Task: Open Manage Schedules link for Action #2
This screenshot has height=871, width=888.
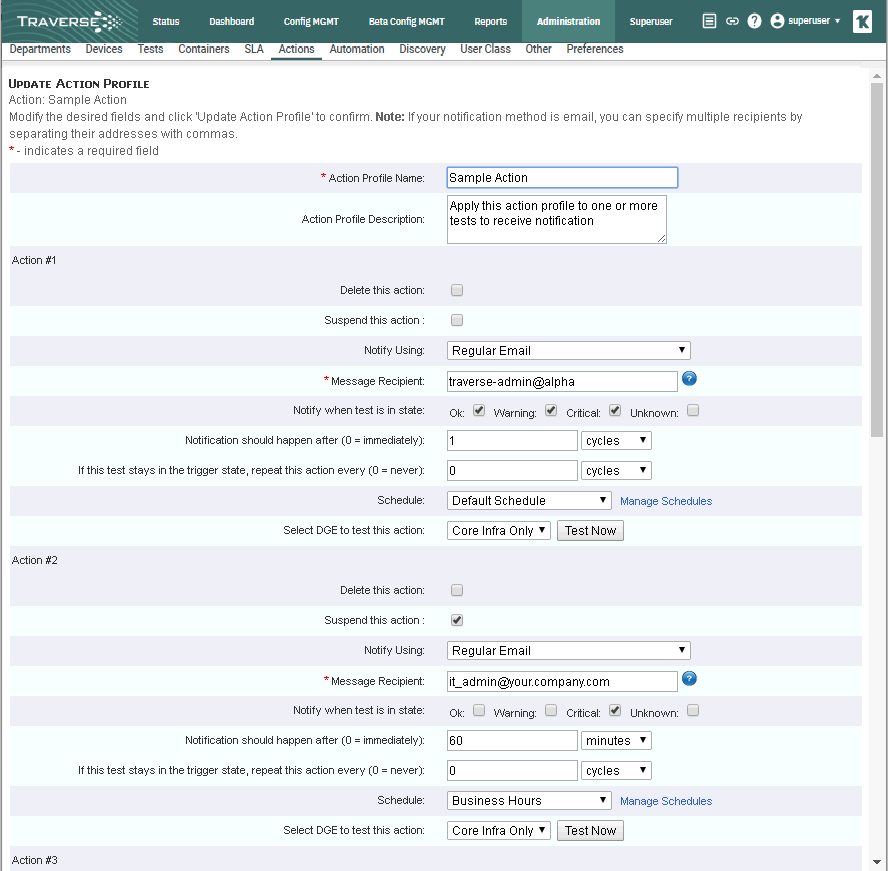Action: tap(666, 801)
